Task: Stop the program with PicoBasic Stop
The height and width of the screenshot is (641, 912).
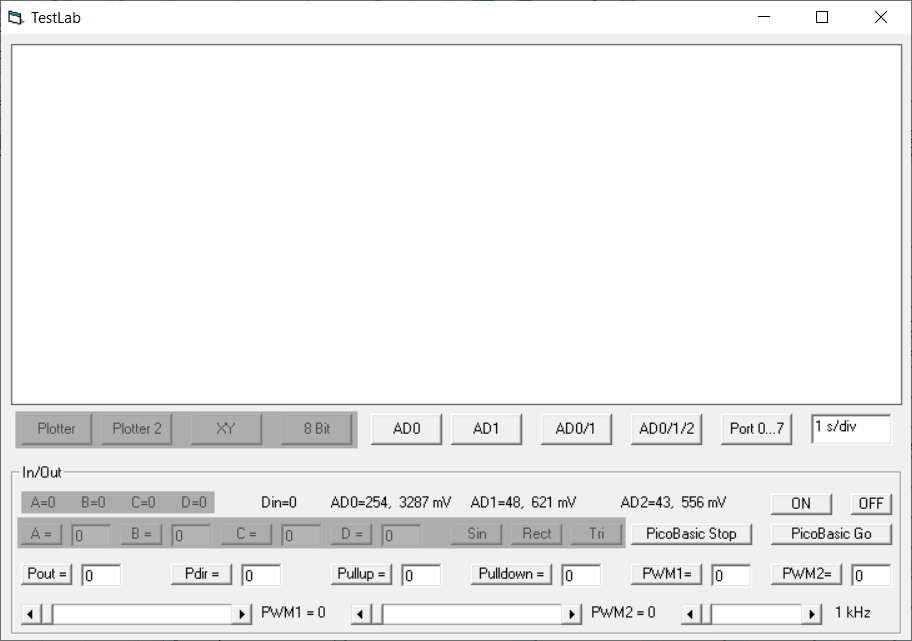Action: pyautogui.click(x=691, y=534)
